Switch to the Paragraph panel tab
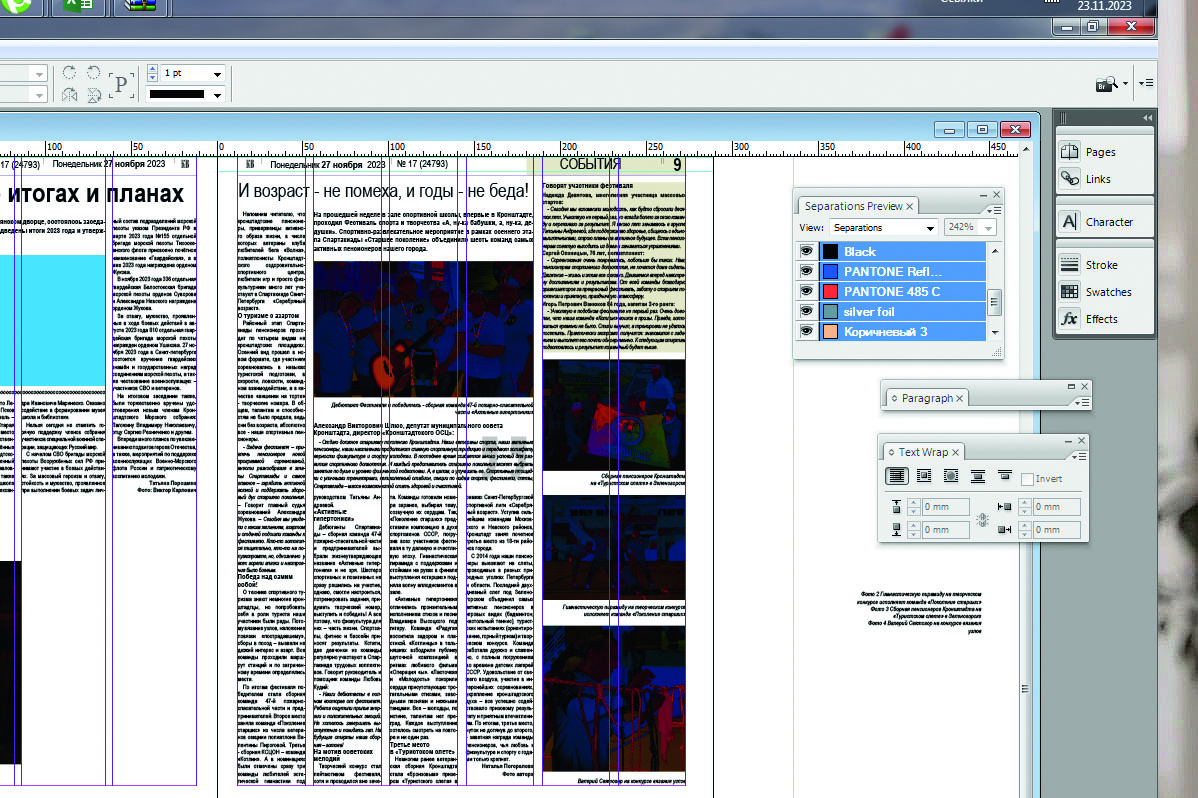Image resolution: width=1198 pixels, height=798 pixels. (x=927, y=398)
